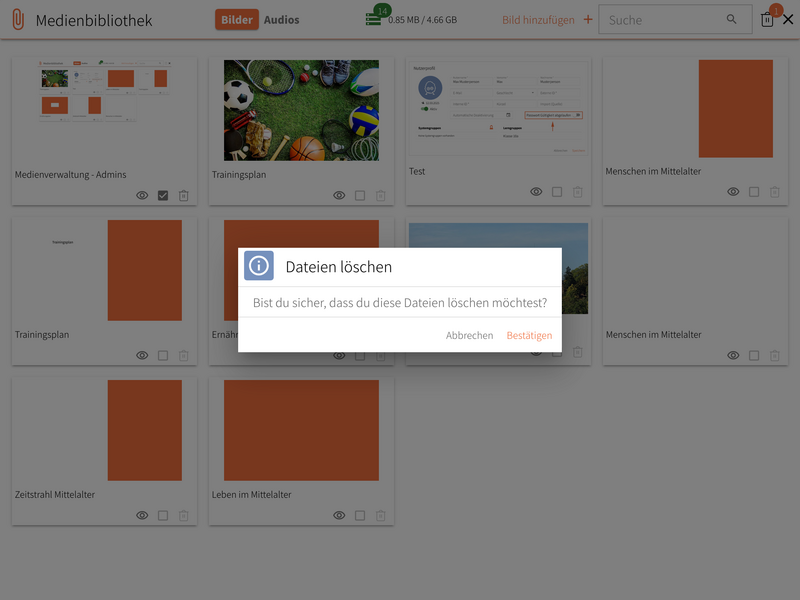Uncheck the Medienverwaltung - Admins checkbox

click(x=163, y=196)
